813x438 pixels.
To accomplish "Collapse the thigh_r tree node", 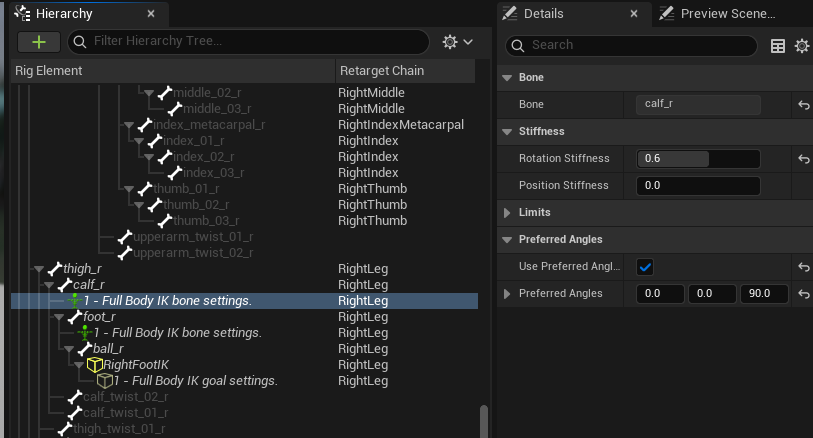I will [39, 269].
